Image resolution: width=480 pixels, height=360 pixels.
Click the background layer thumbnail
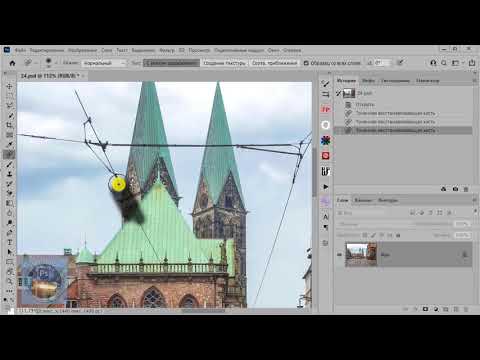click(362, 255)
